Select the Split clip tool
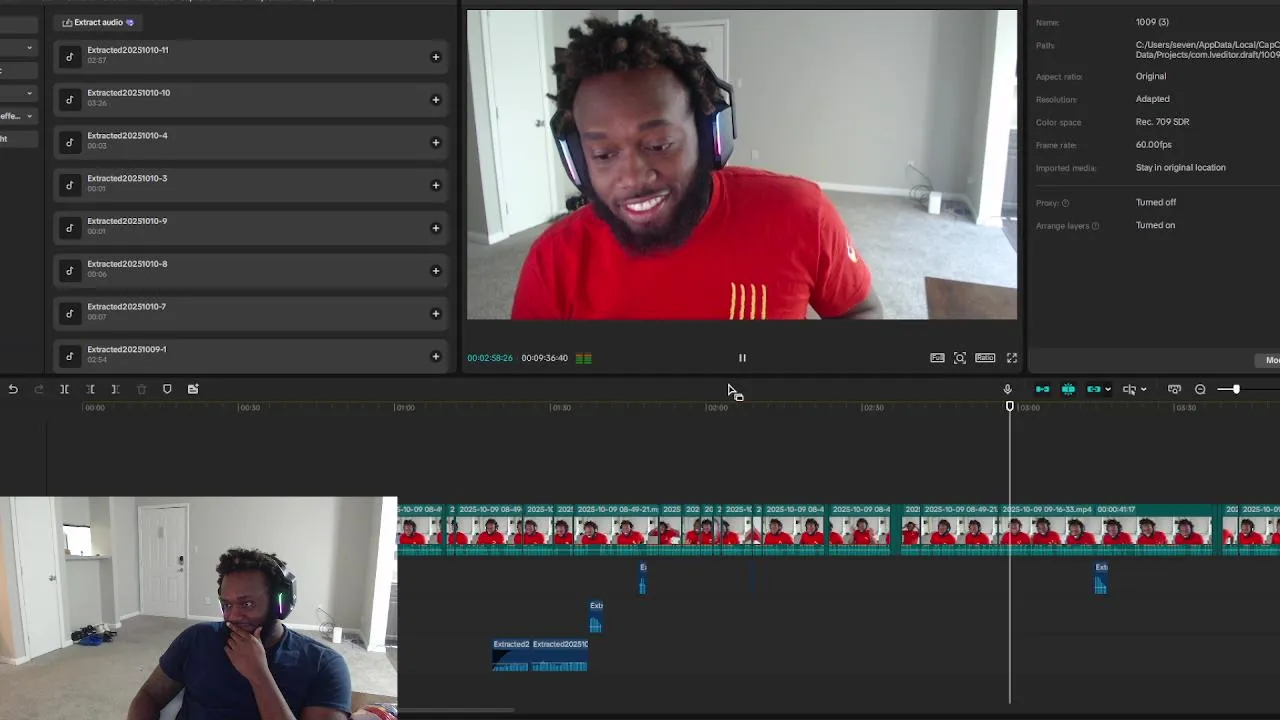 click(x=64, y=389)
